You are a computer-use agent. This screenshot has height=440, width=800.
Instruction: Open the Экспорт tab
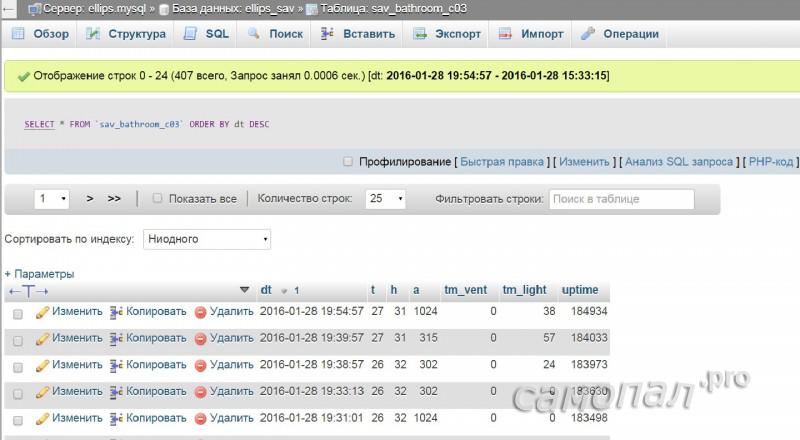[x=447, y=33]
